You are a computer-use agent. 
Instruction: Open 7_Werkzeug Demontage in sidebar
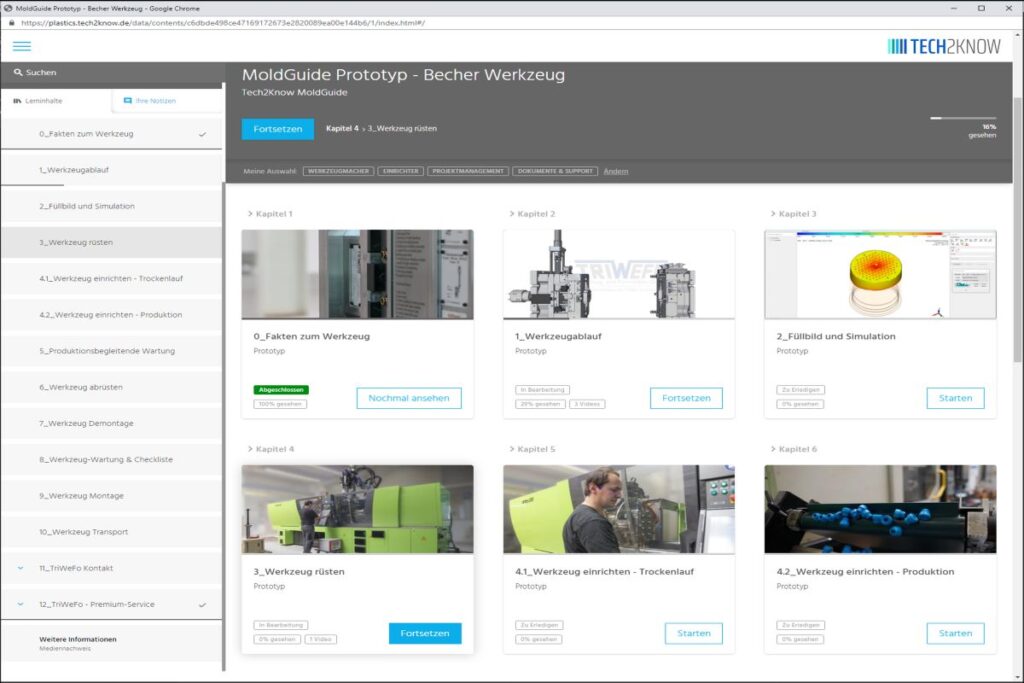112,423
